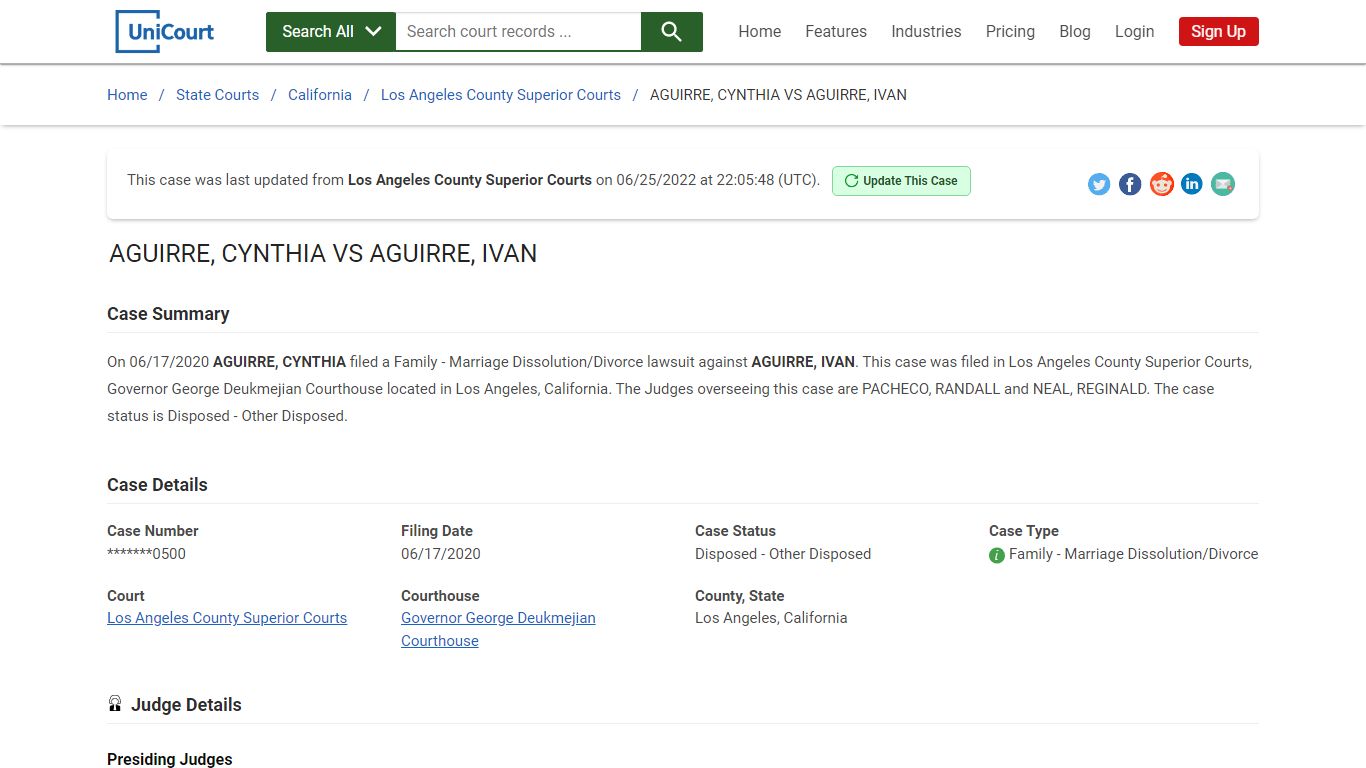Share case on LinkedIn icon
Screen dimensions: 1366x768
point(1192,184)
